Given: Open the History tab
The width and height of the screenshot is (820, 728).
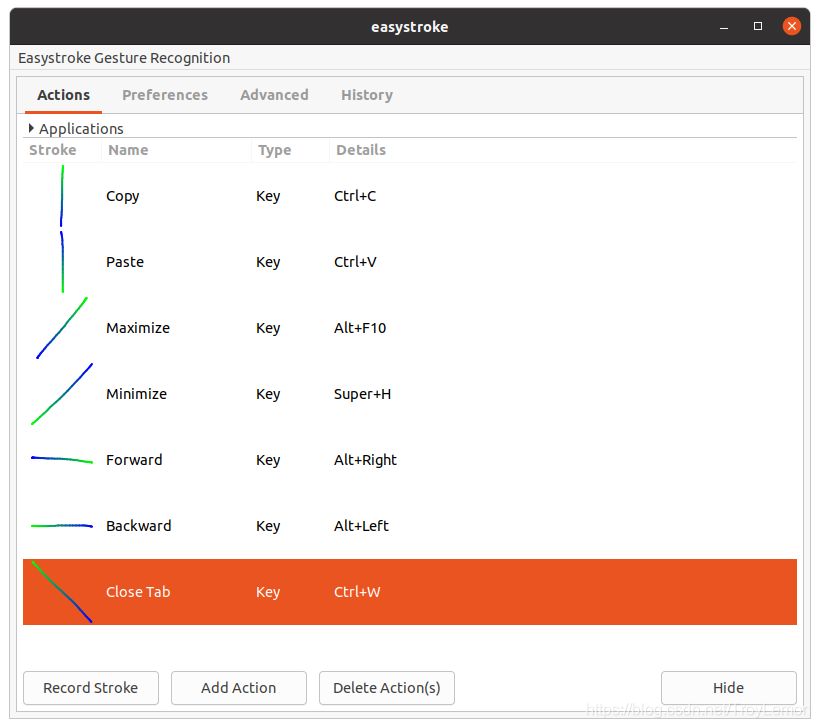Looking at the screenshot, I should click(367, 95).
